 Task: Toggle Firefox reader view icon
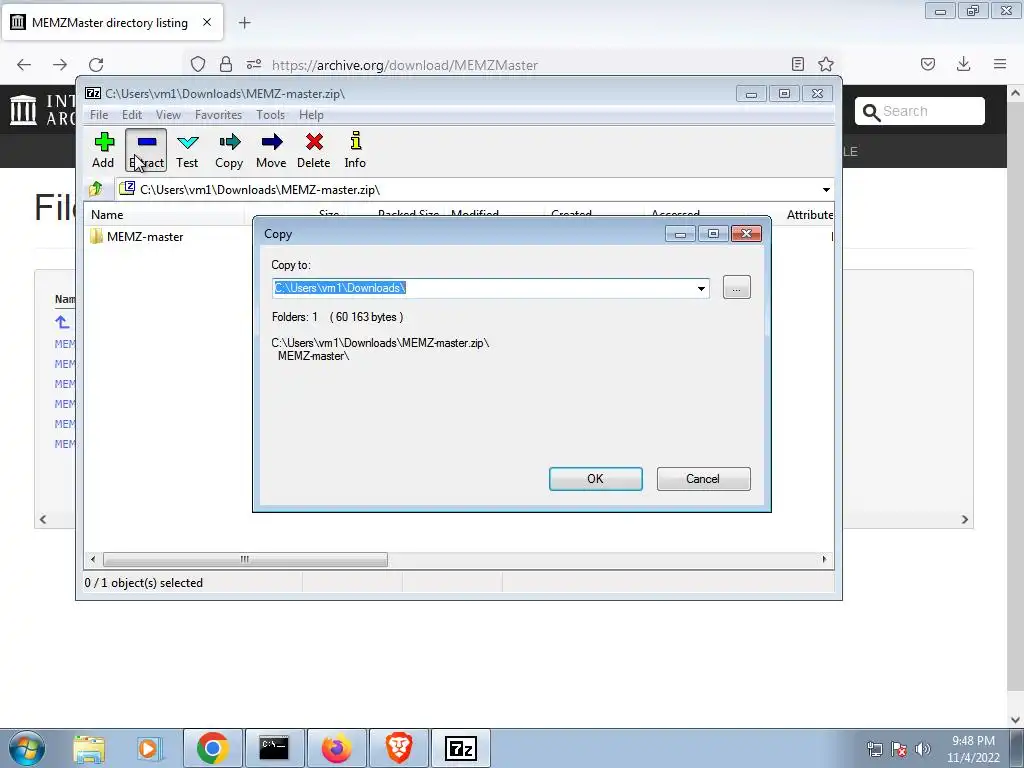797,64
